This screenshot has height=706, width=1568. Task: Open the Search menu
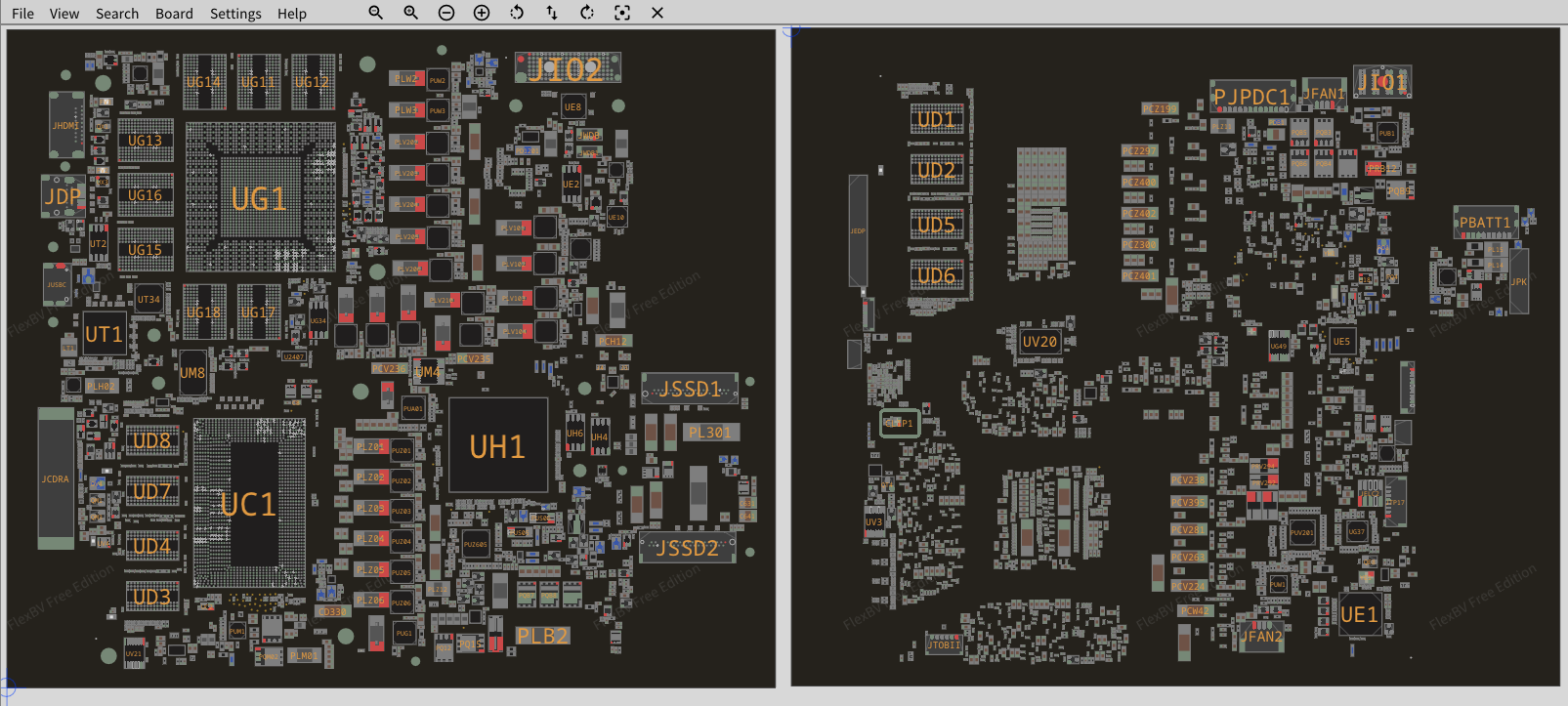(x=117, y=14)
